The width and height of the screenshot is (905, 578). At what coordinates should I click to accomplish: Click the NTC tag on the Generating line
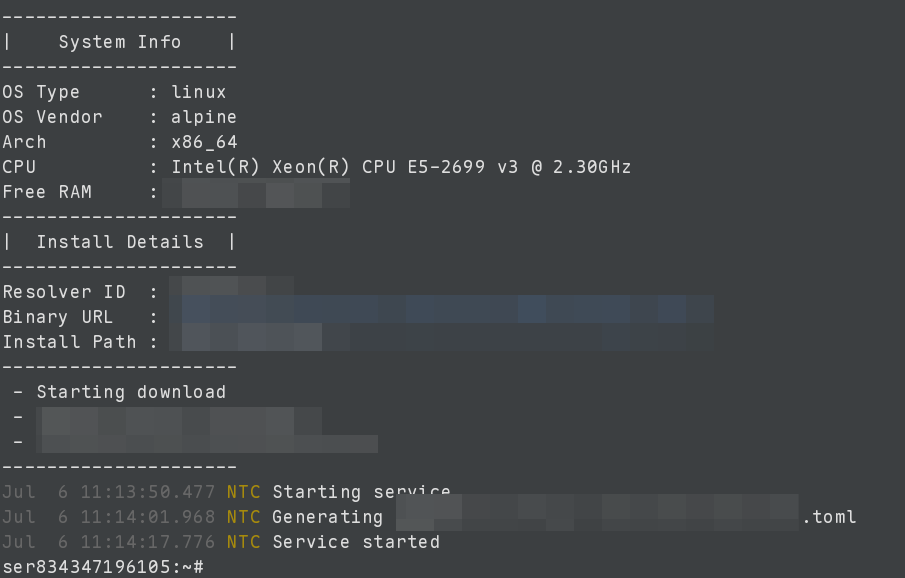click(x=243, y=517)
